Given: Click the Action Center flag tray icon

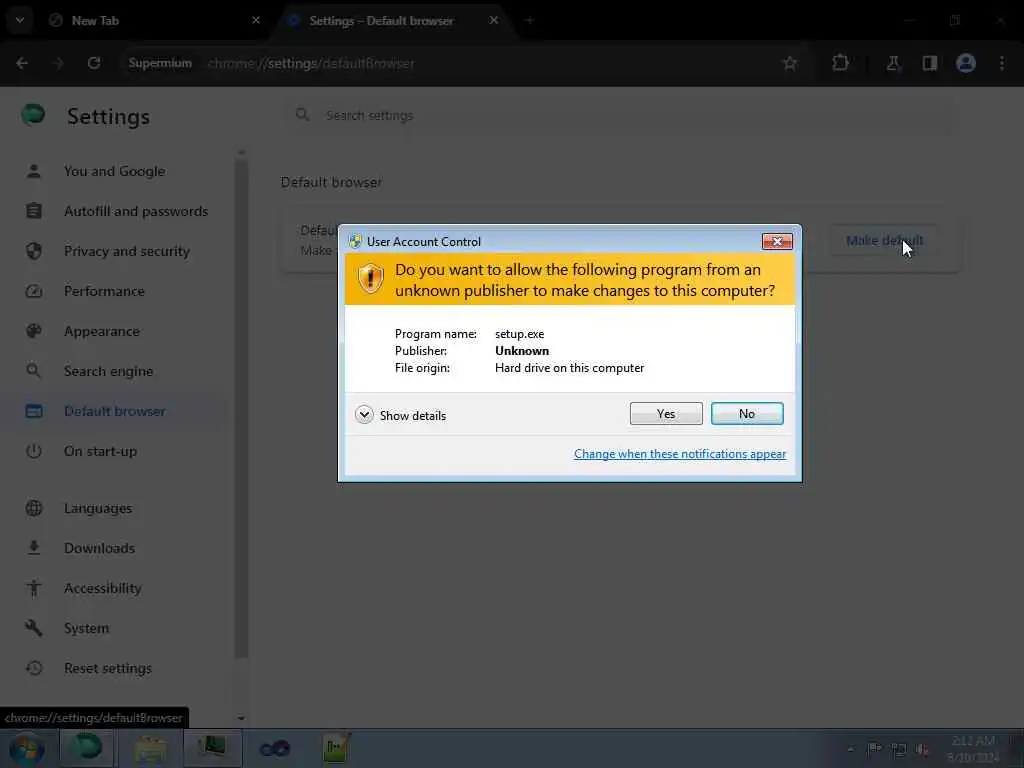Looking at the screenshot, I should pyautogui.click(x=874, y=749).
